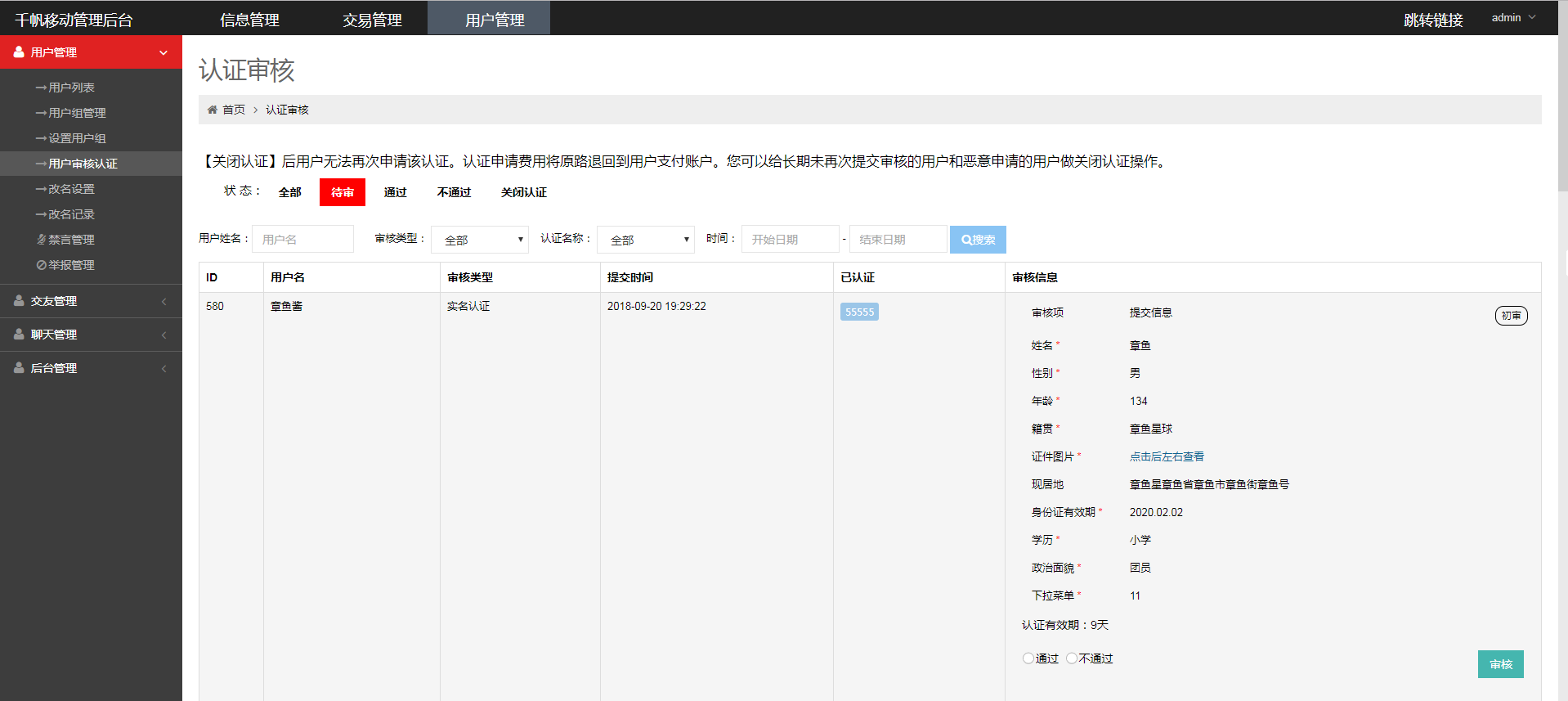
Task: Click the ban icon next to 举报管理
Action: pyautogui.click(x=41, y=265)
